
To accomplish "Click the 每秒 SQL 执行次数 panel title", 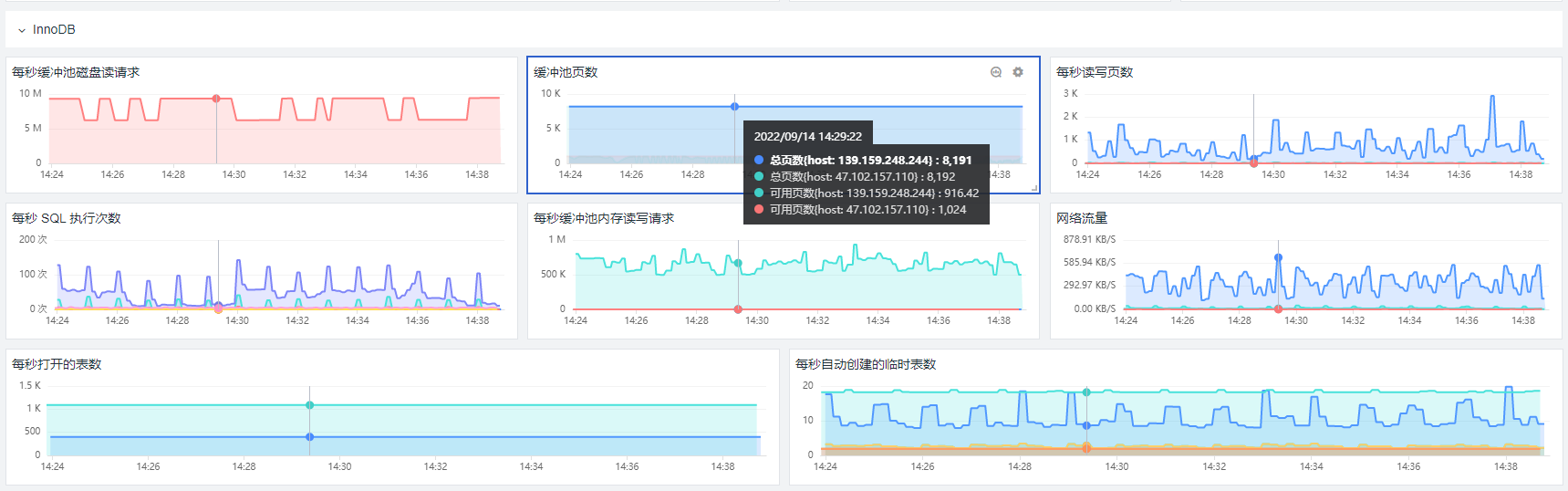I will (67, 218).
